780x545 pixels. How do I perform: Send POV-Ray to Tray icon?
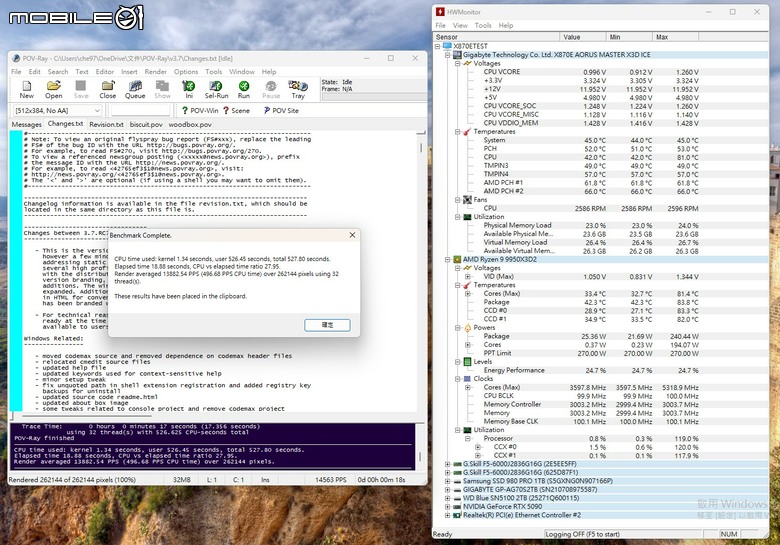(298, 90)
